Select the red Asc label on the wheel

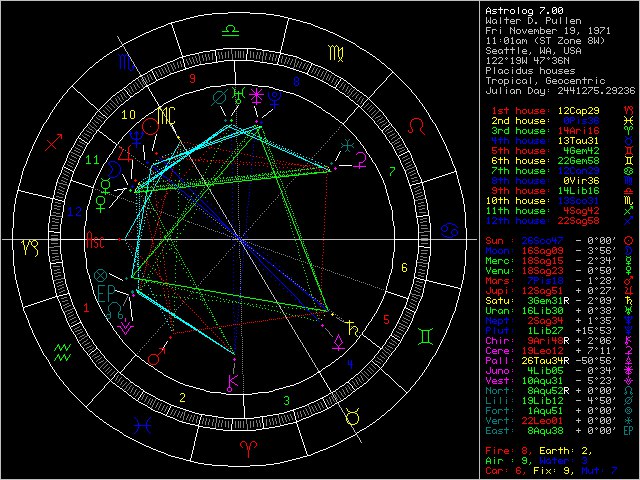(x=96, y=240)
